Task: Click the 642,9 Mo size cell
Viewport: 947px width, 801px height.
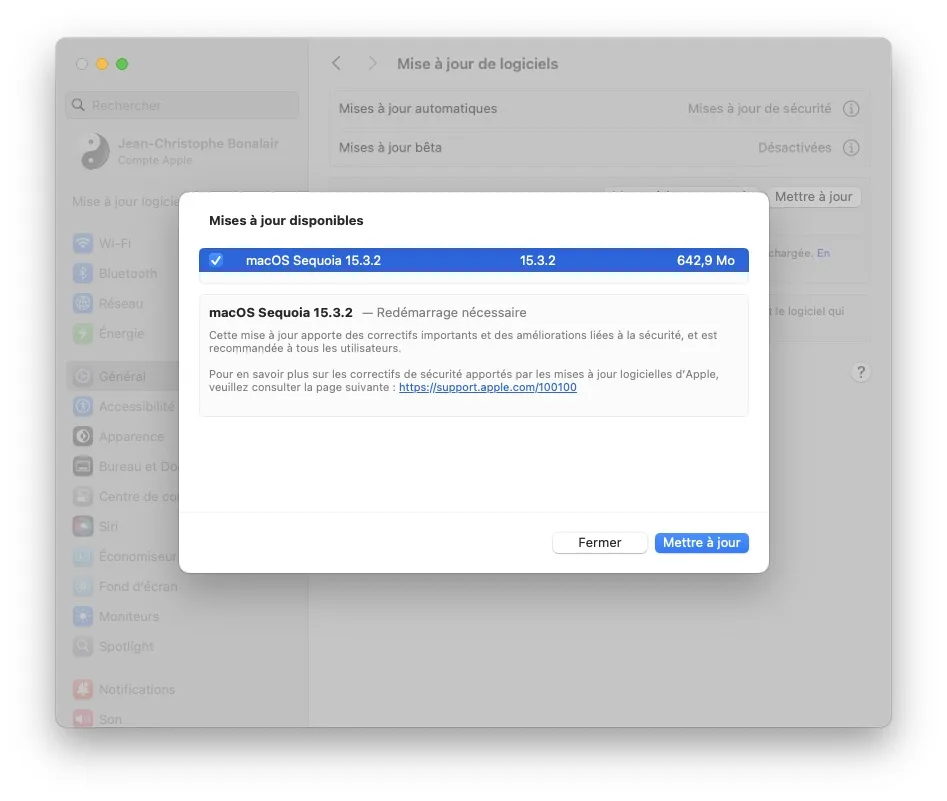Action: pos(705,260)
